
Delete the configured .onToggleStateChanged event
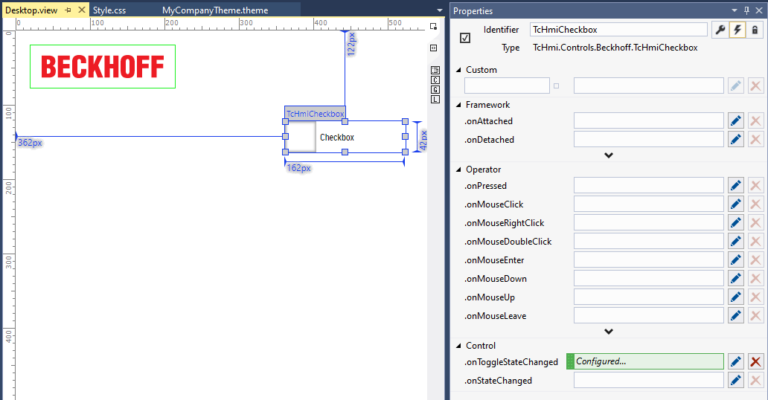(x=756, y=361)
